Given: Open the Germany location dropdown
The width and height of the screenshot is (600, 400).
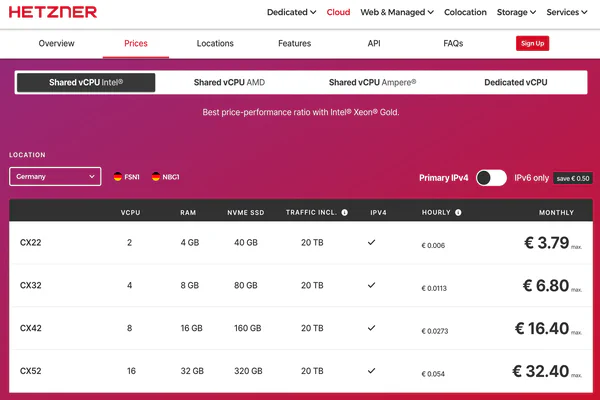Looking at the screenshot, I should (55, 176).
